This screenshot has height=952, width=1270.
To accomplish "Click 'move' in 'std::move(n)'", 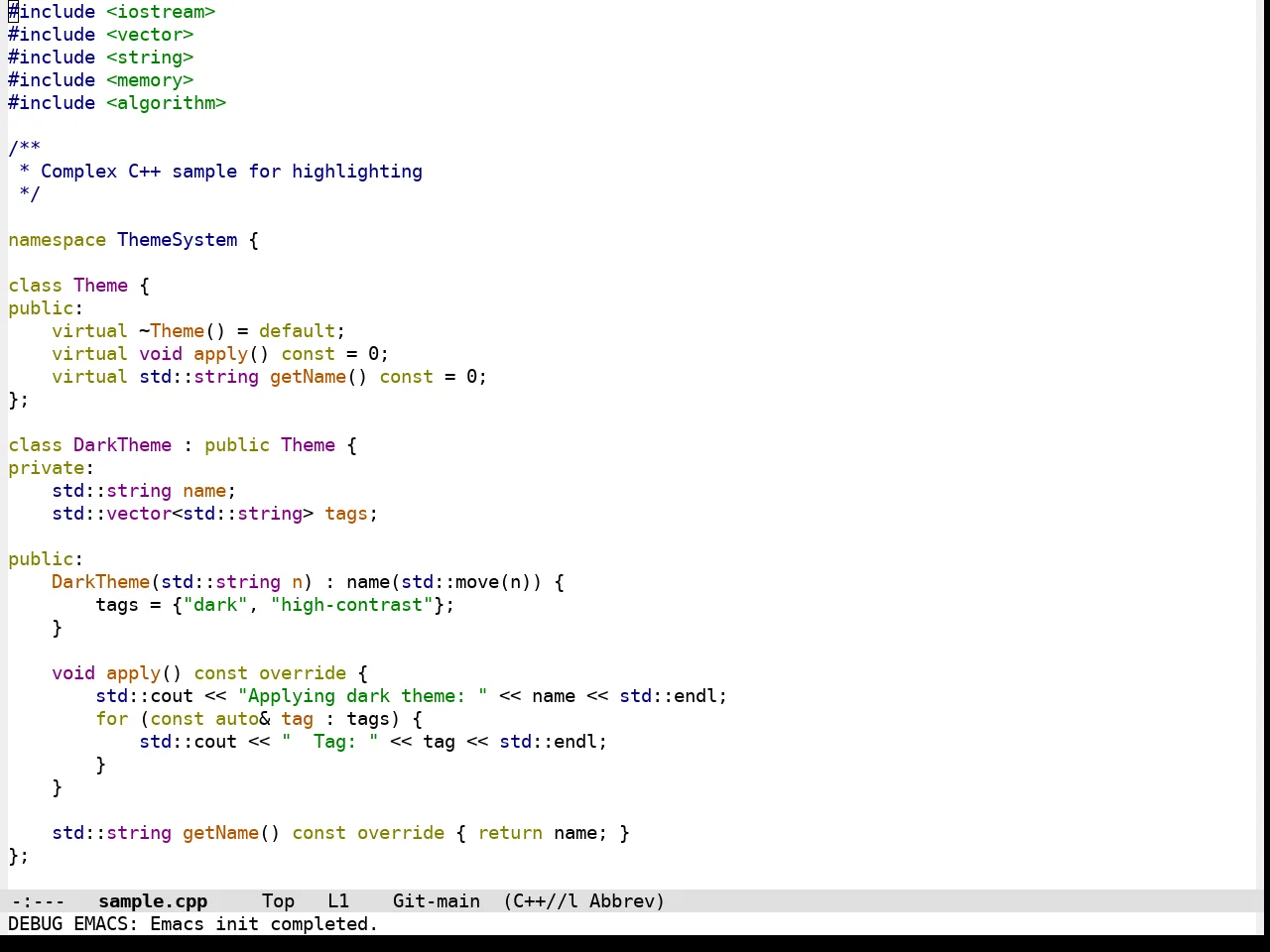I will pos(477,582).
